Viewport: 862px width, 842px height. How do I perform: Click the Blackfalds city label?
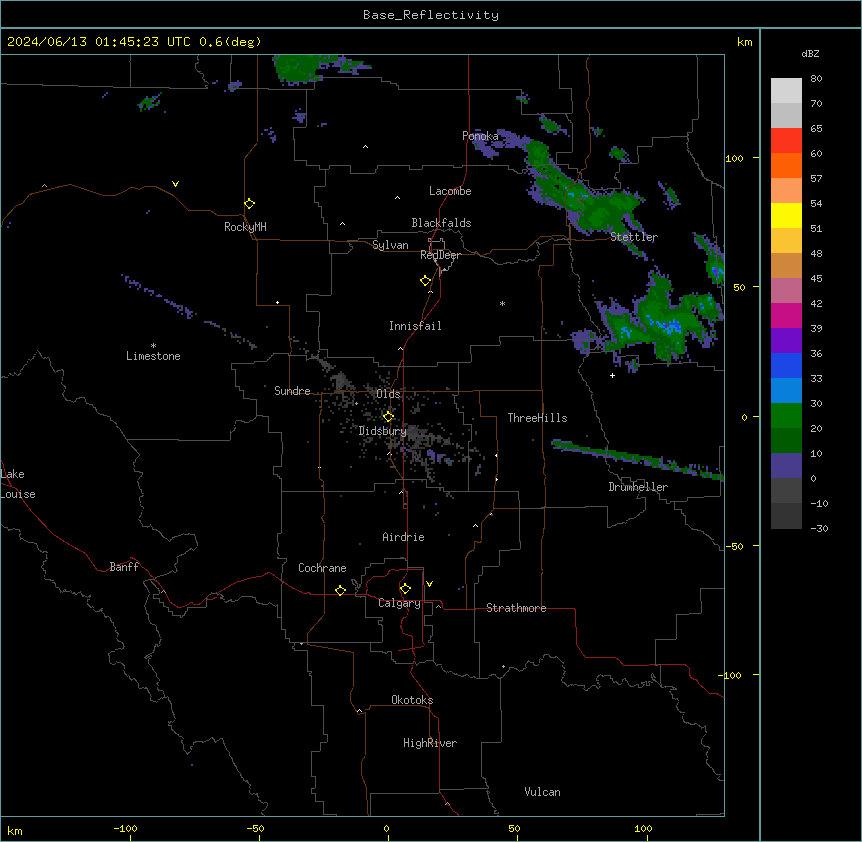pos(441,223)
